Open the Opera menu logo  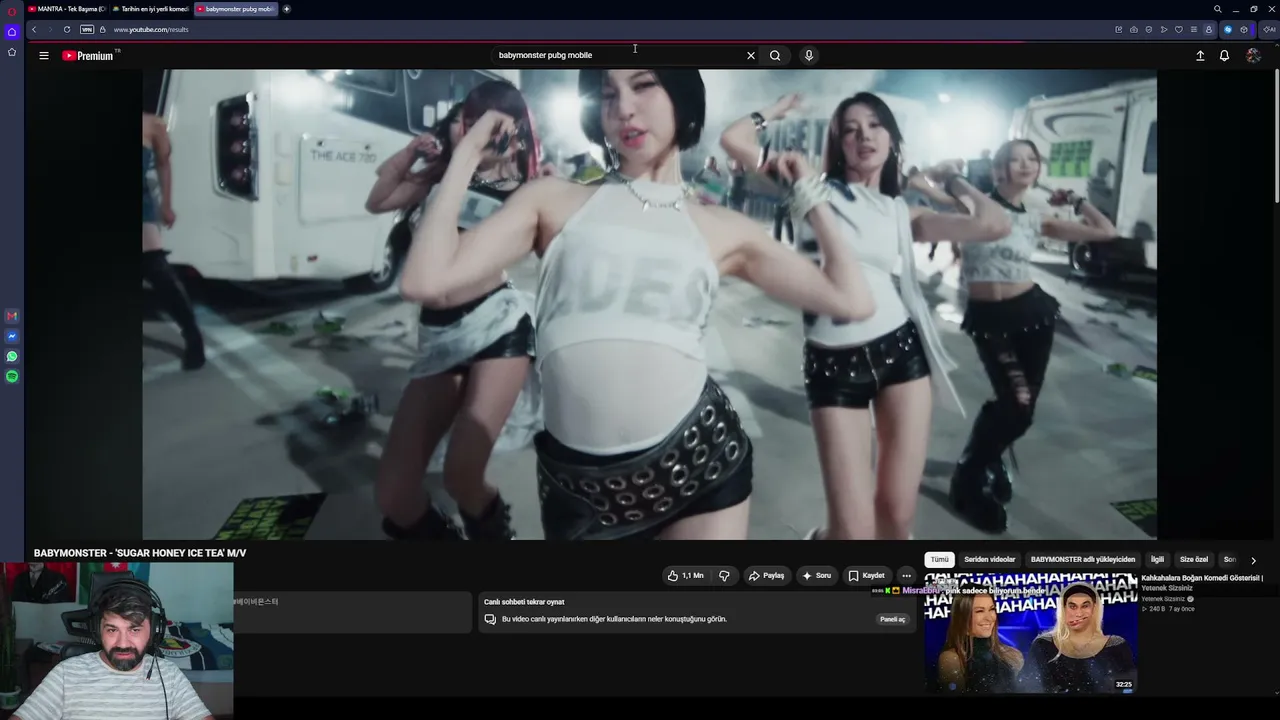click(x=12, y=12)
